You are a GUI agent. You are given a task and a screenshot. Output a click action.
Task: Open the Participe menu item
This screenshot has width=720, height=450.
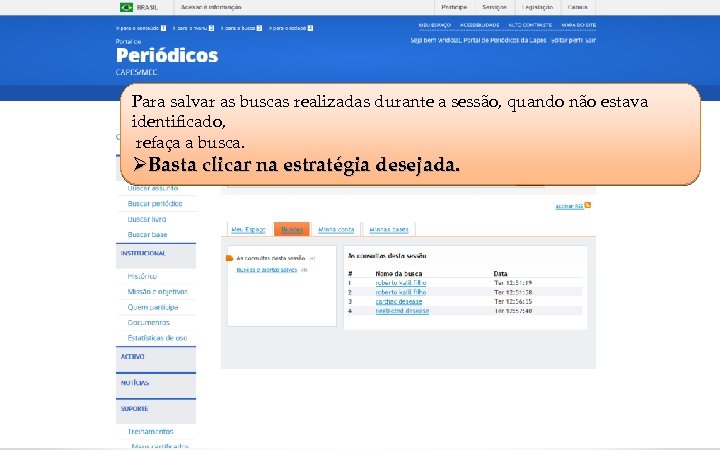[454, 7]
